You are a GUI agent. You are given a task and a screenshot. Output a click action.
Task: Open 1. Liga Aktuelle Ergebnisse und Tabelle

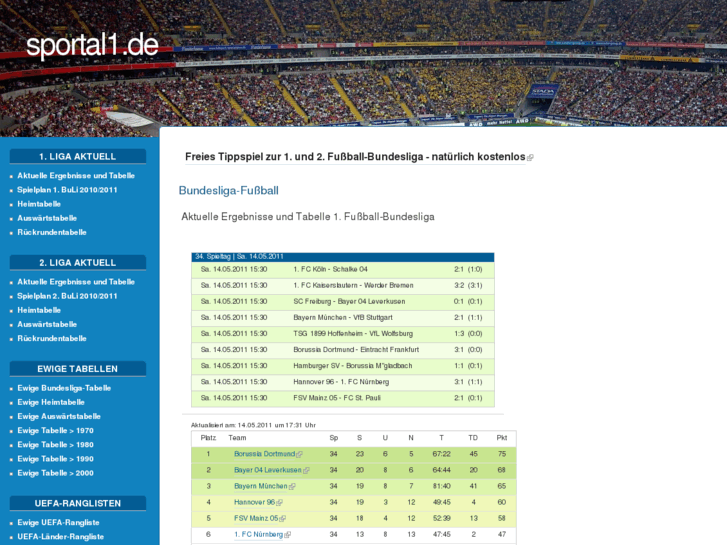click(x=76, y=175)
